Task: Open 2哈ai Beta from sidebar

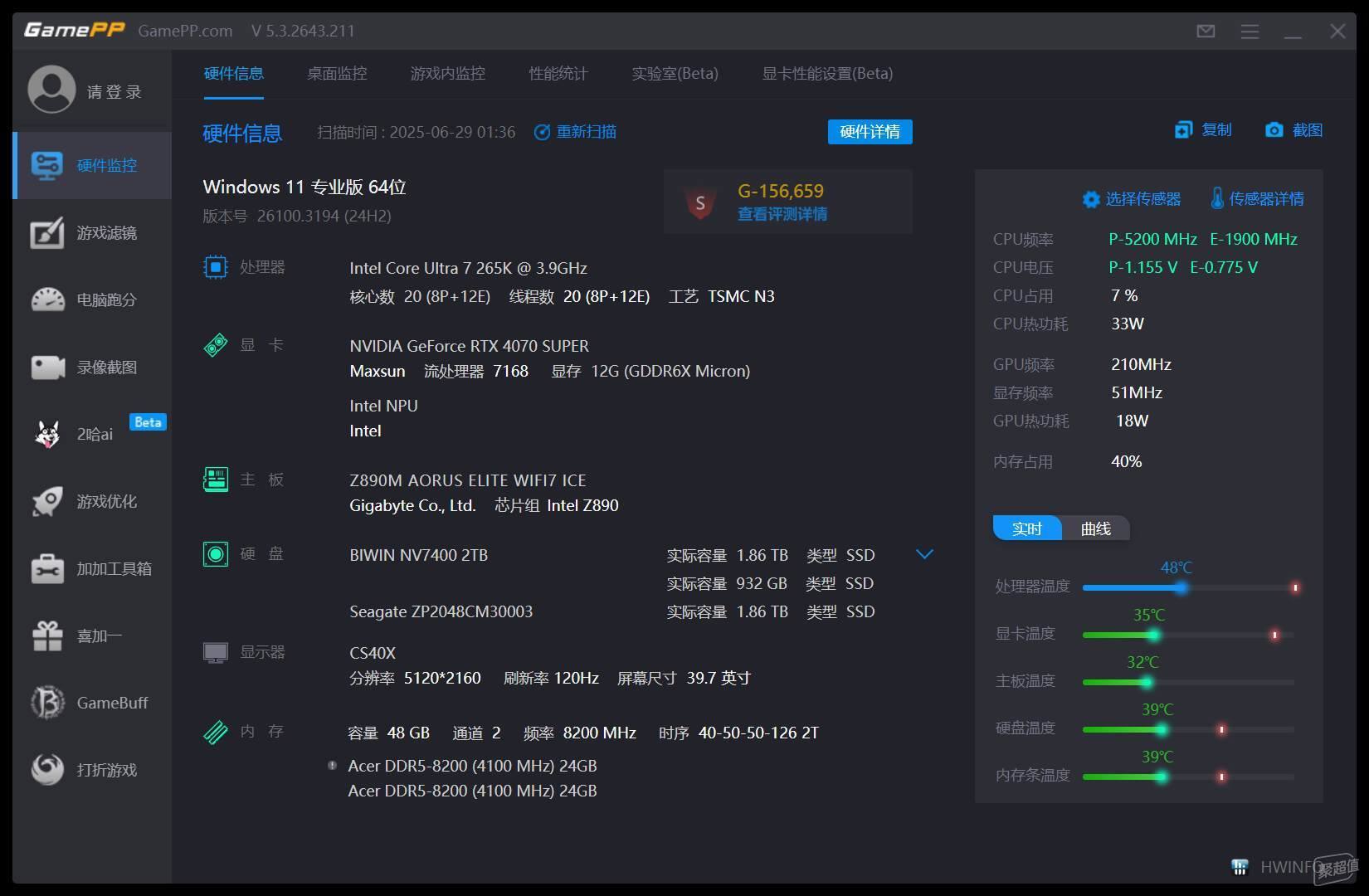Action: (x=92, y=434)
